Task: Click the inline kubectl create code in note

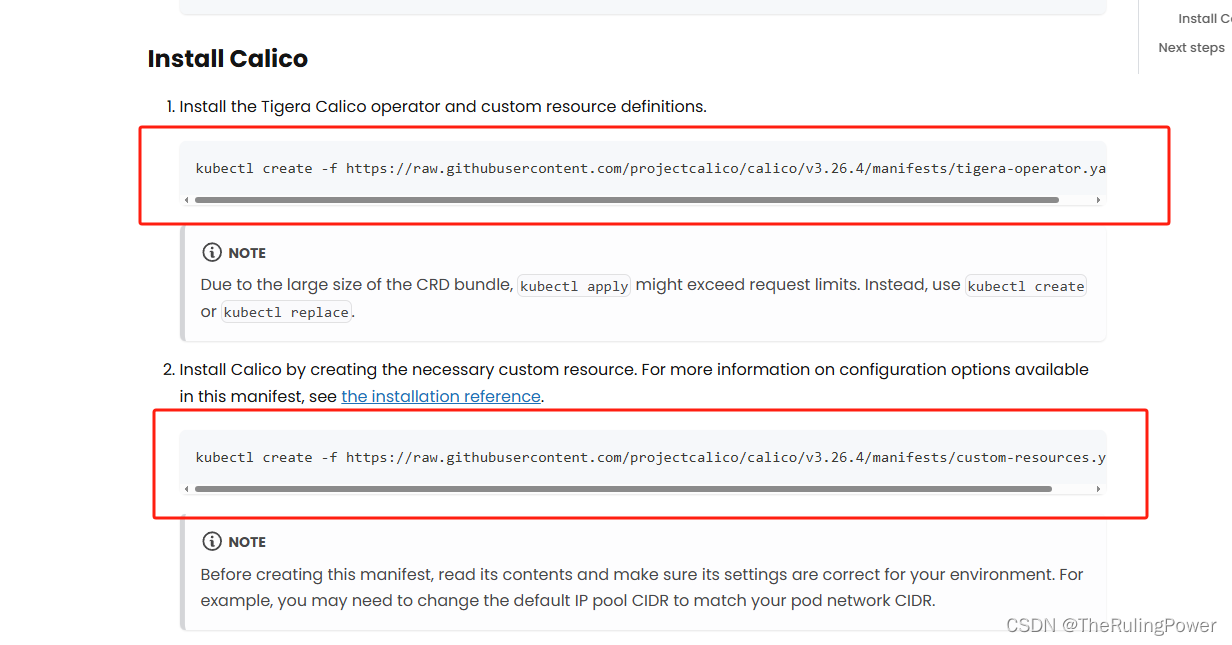Action: 1026,286
